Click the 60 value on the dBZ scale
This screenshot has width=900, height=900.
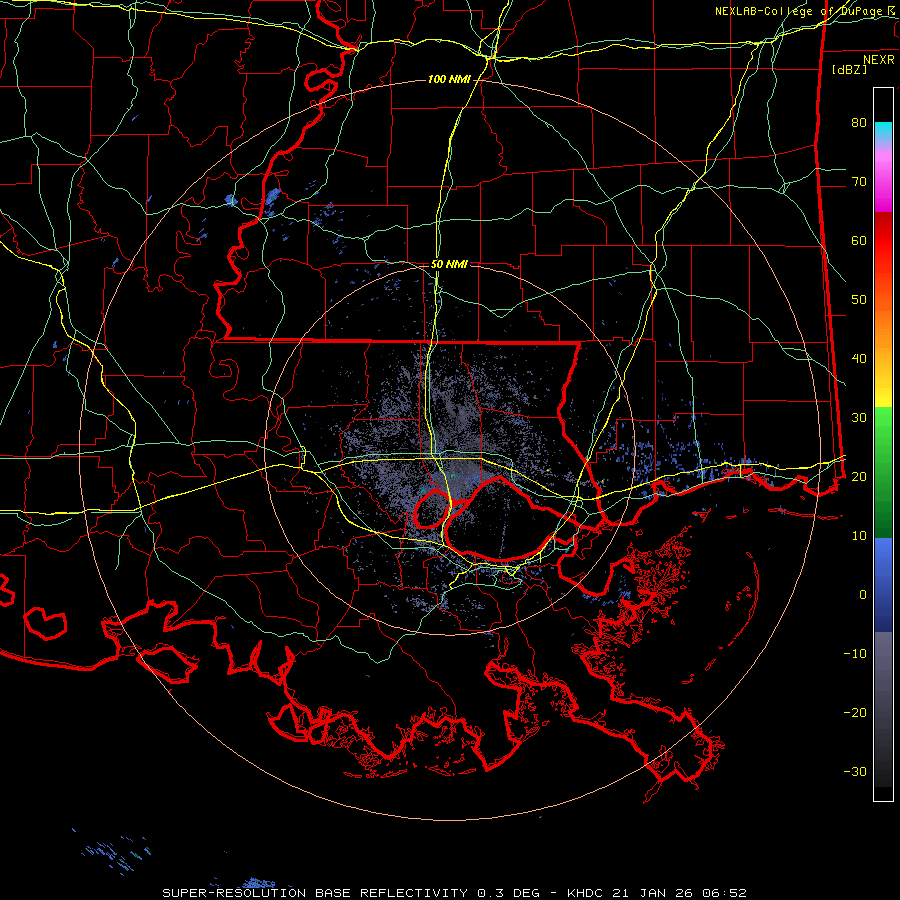click(859, 240)
